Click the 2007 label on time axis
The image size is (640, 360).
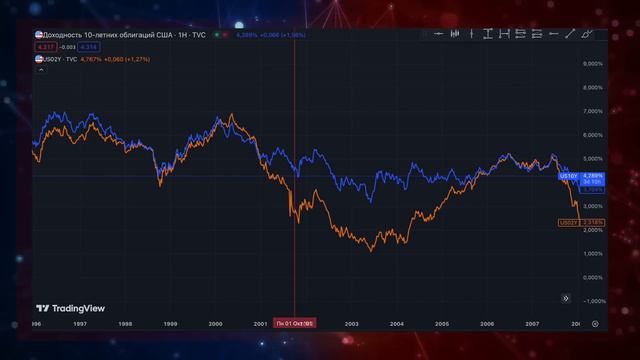[x=532, y=324]
